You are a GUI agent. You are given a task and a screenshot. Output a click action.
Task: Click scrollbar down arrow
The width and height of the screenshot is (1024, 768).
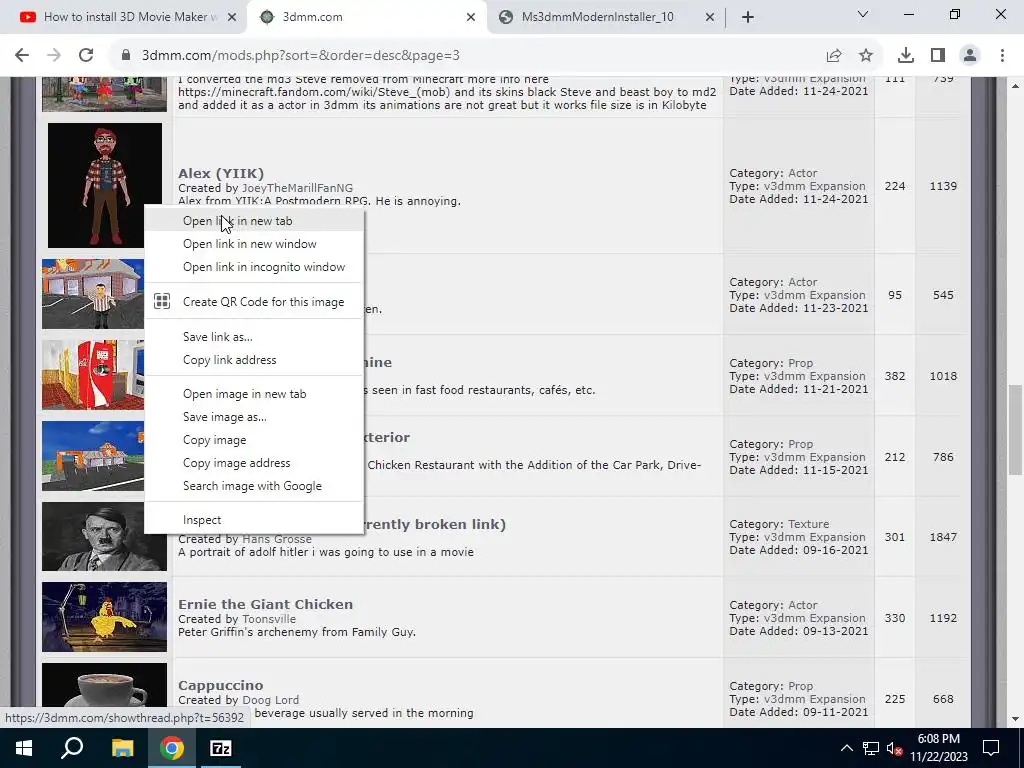tap(1015, 718)
